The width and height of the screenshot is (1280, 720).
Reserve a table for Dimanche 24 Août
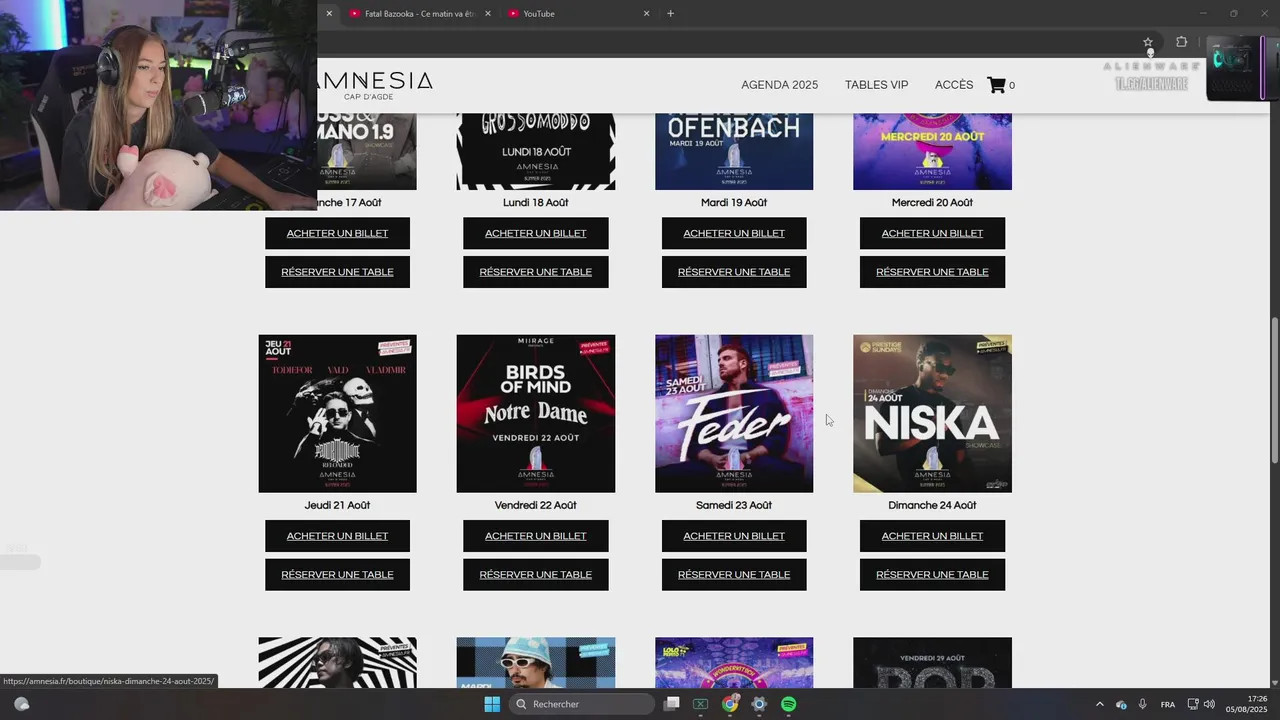coord(932,575)
